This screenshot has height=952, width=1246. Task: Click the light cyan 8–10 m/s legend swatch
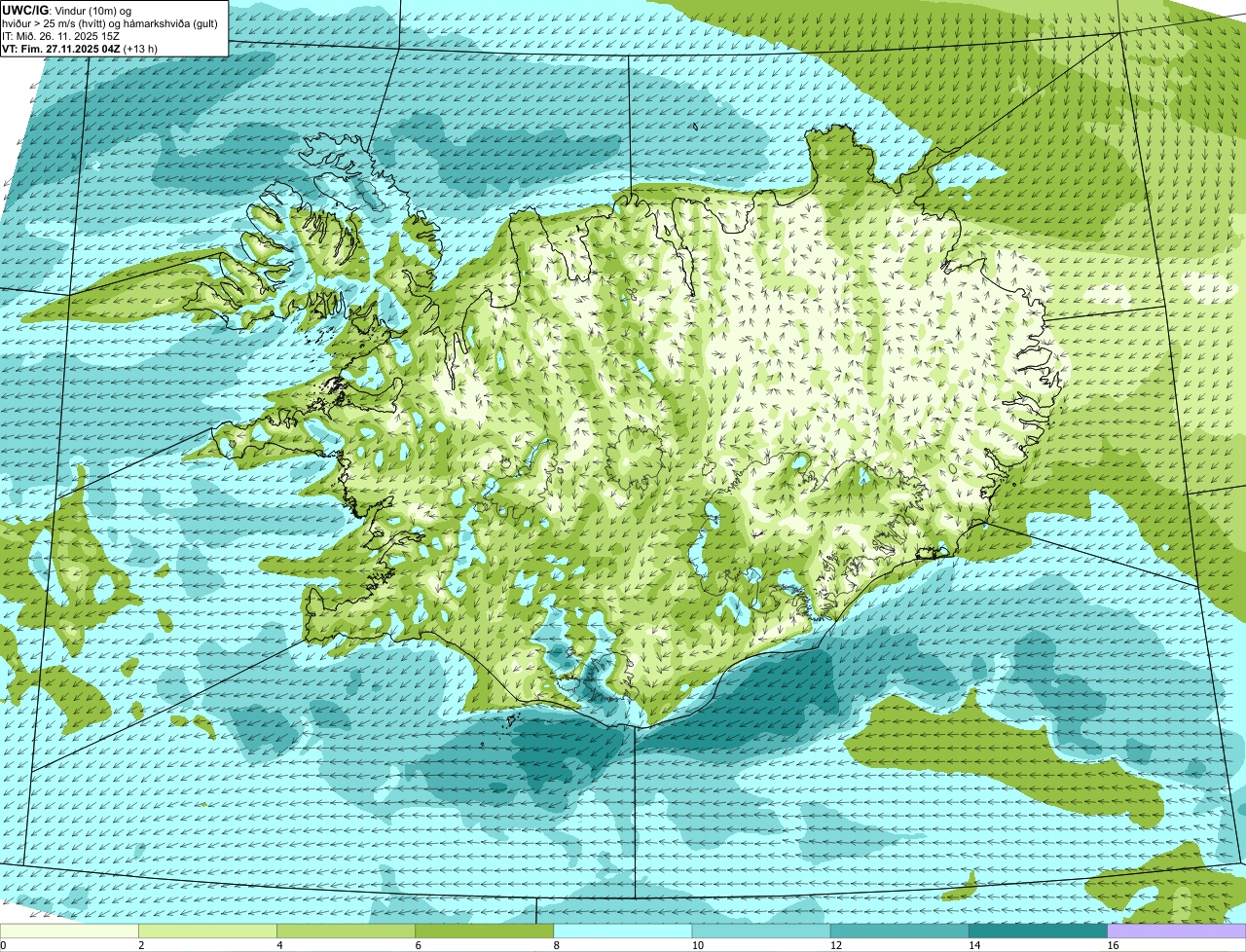click(623, 932)
